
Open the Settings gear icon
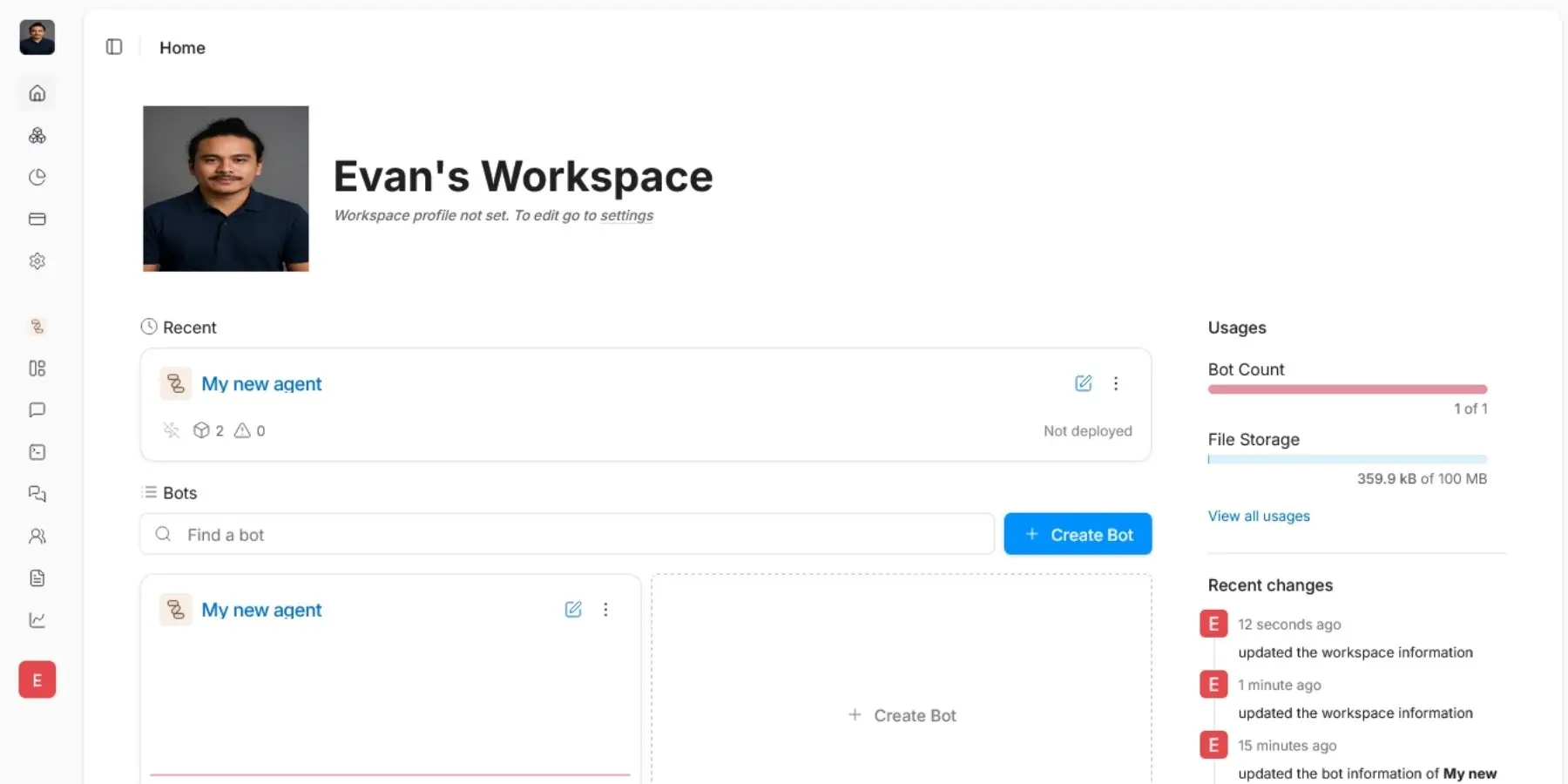pos(37,260)
